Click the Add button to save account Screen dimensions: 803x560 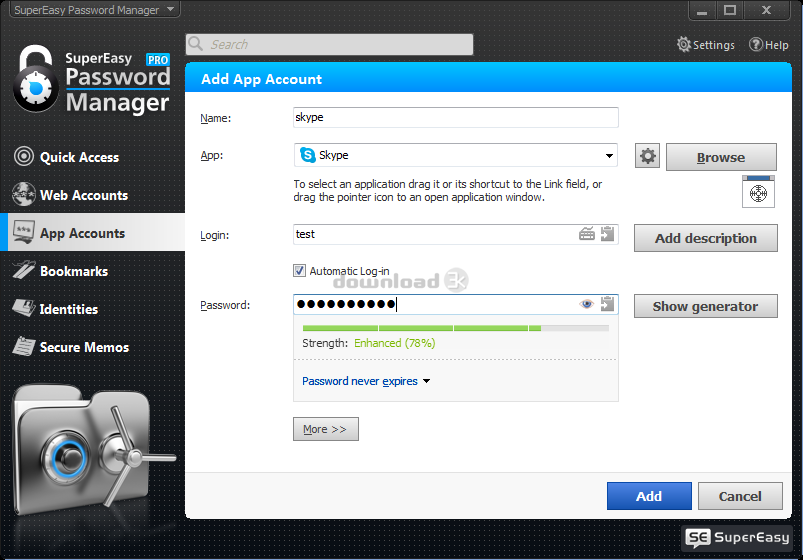click(648, 496)
